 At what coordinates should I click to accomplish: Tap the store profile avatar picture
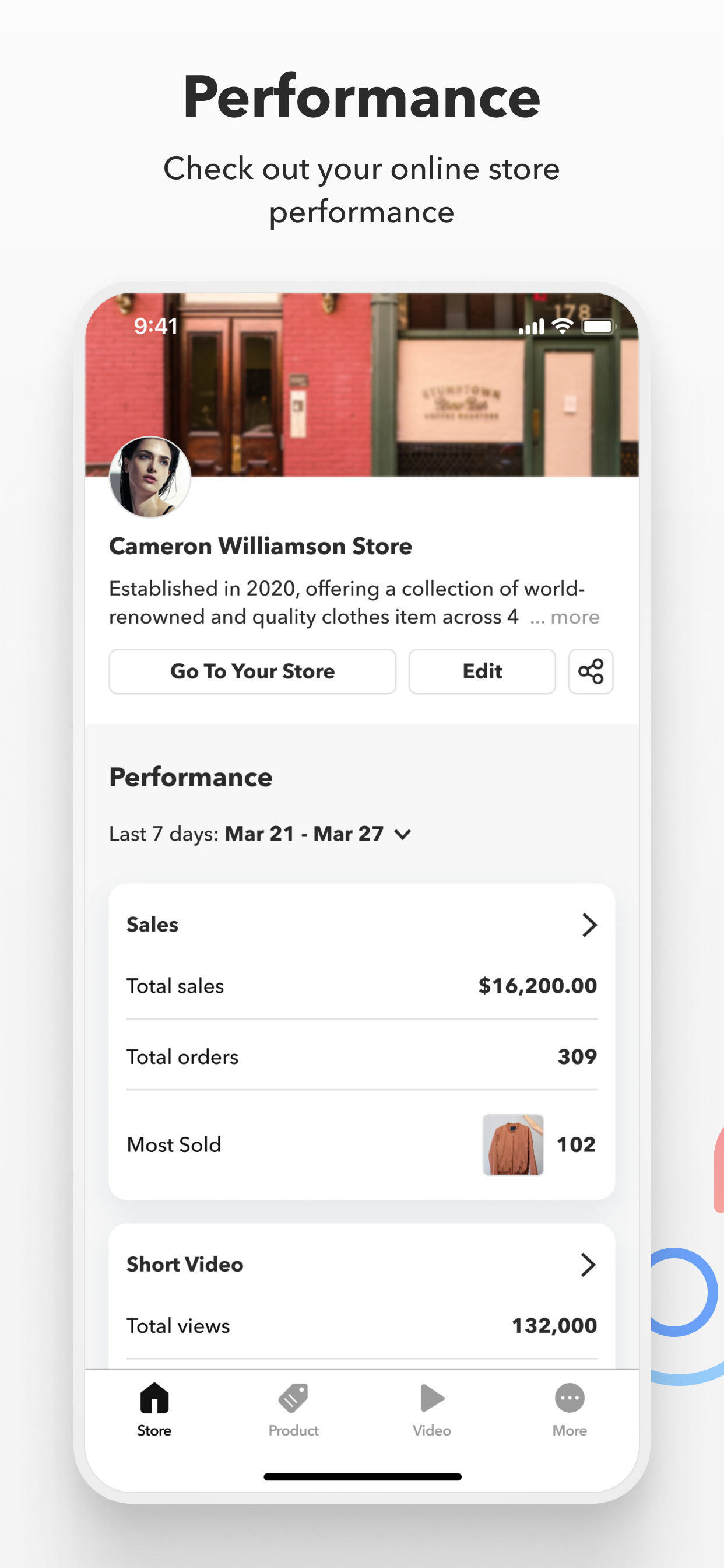coord(150,477)
